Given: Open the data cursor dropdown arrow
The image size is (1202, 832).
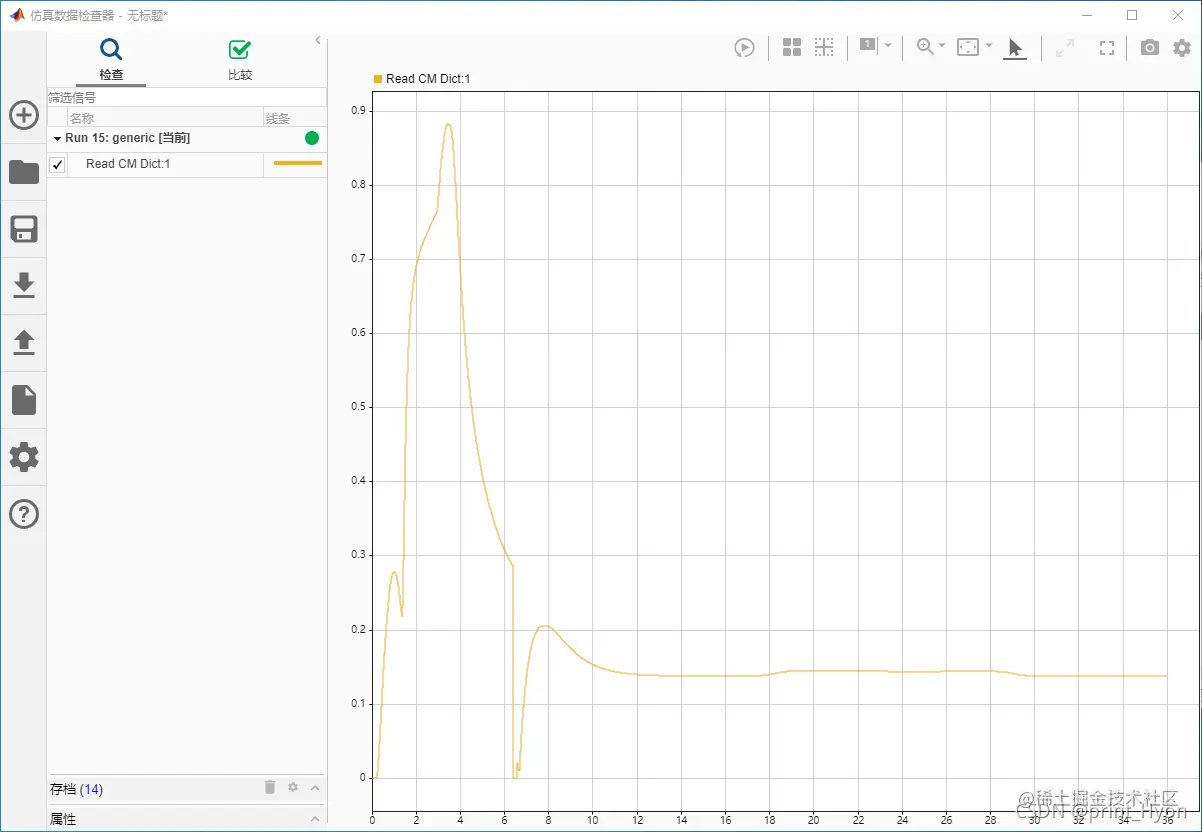Looking at the screenshot, I should tap(888, 46).
